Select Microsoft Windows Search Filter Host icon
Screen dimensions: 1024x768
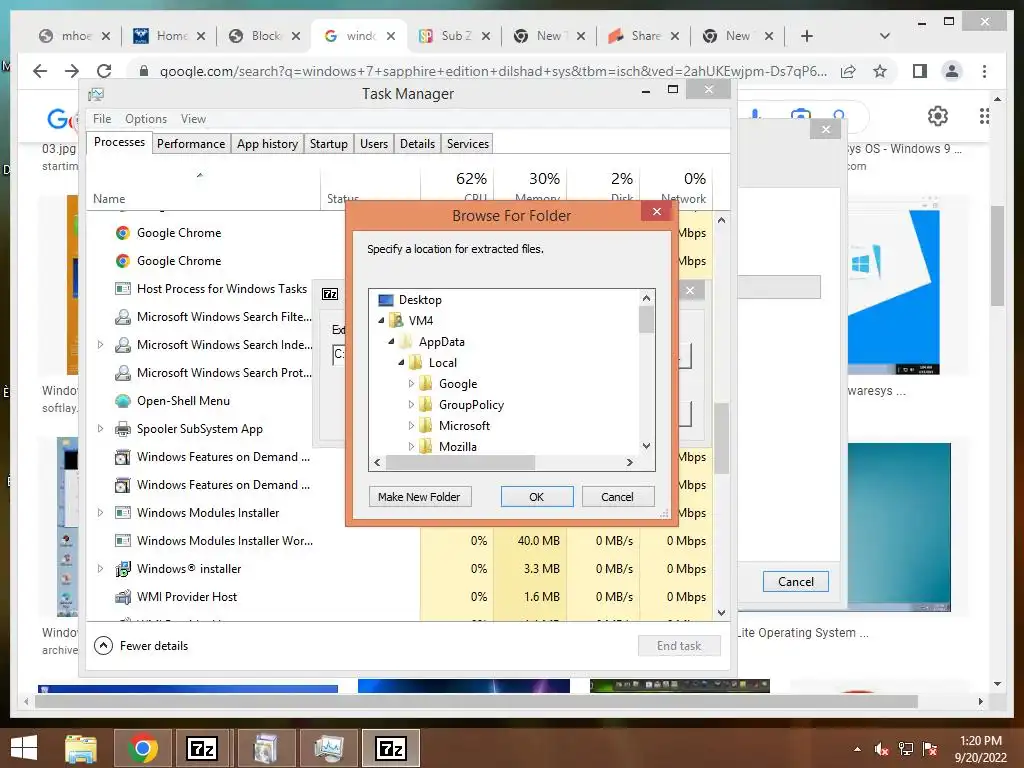123,317
